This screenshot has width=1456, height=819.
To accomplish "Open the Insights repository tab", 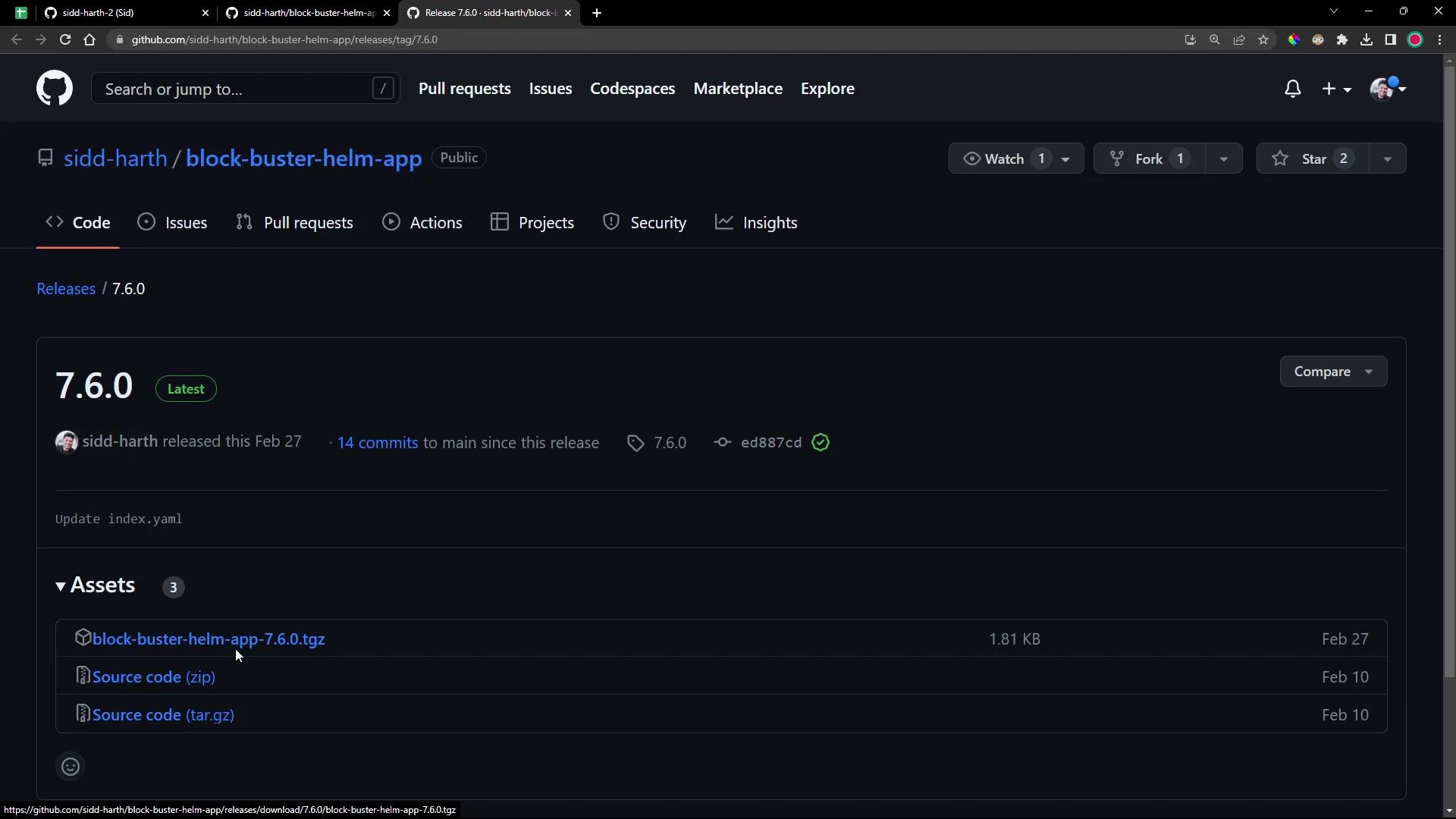I will (756, 222).
